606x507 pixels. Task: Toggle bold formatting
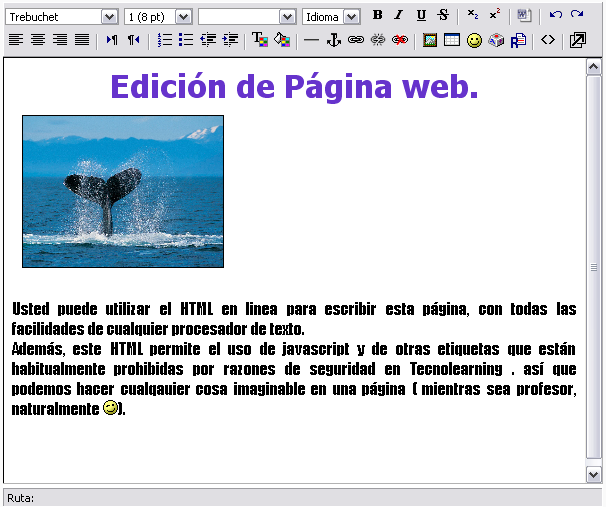[x=377, y=16]
